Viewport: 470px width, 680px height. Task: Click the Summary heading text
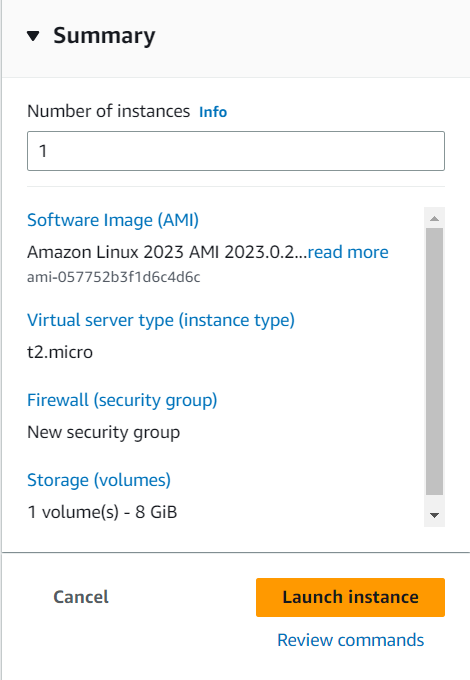[x=104, y=36]
